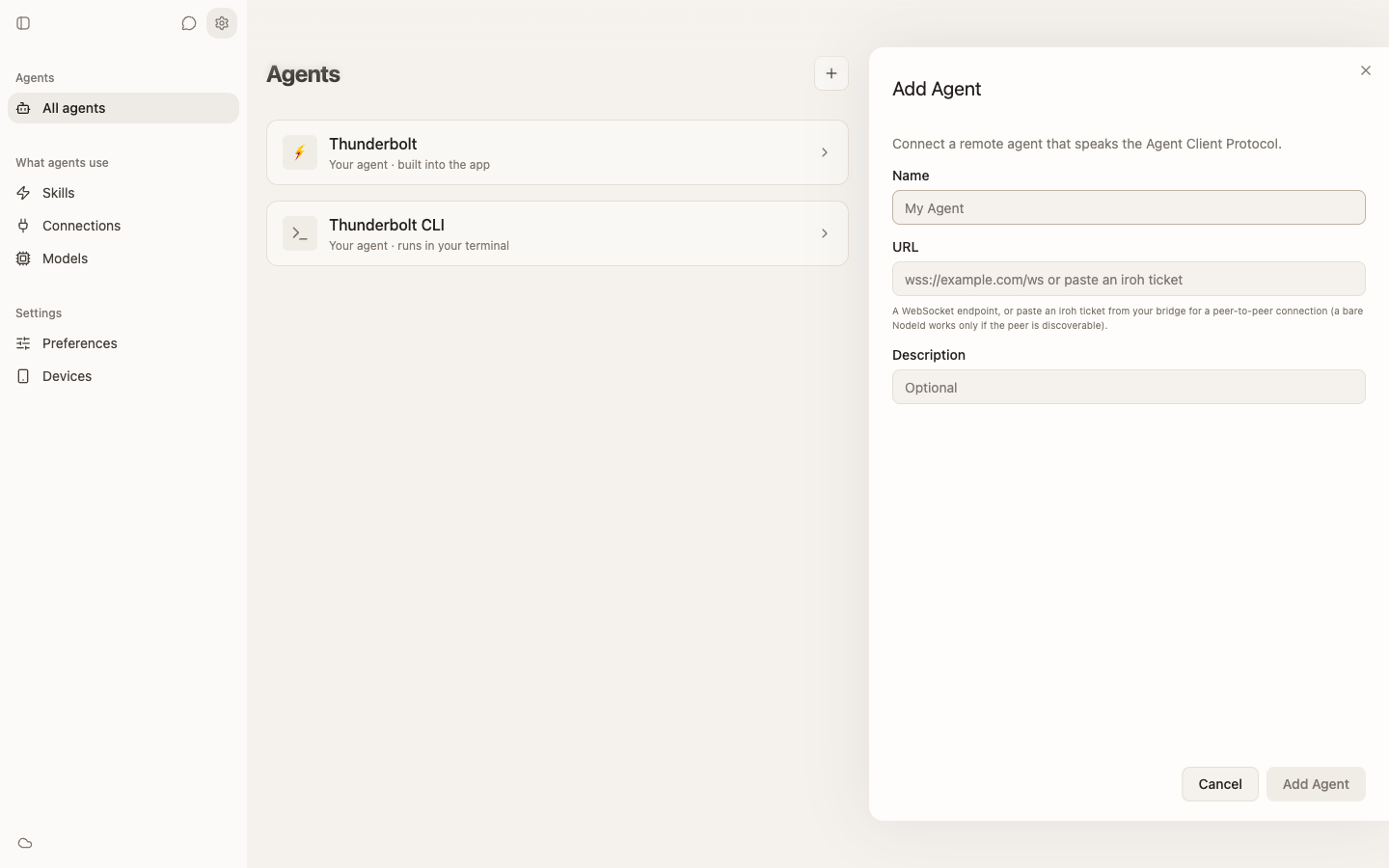Click the Cancel button

tap(1220, 784)
